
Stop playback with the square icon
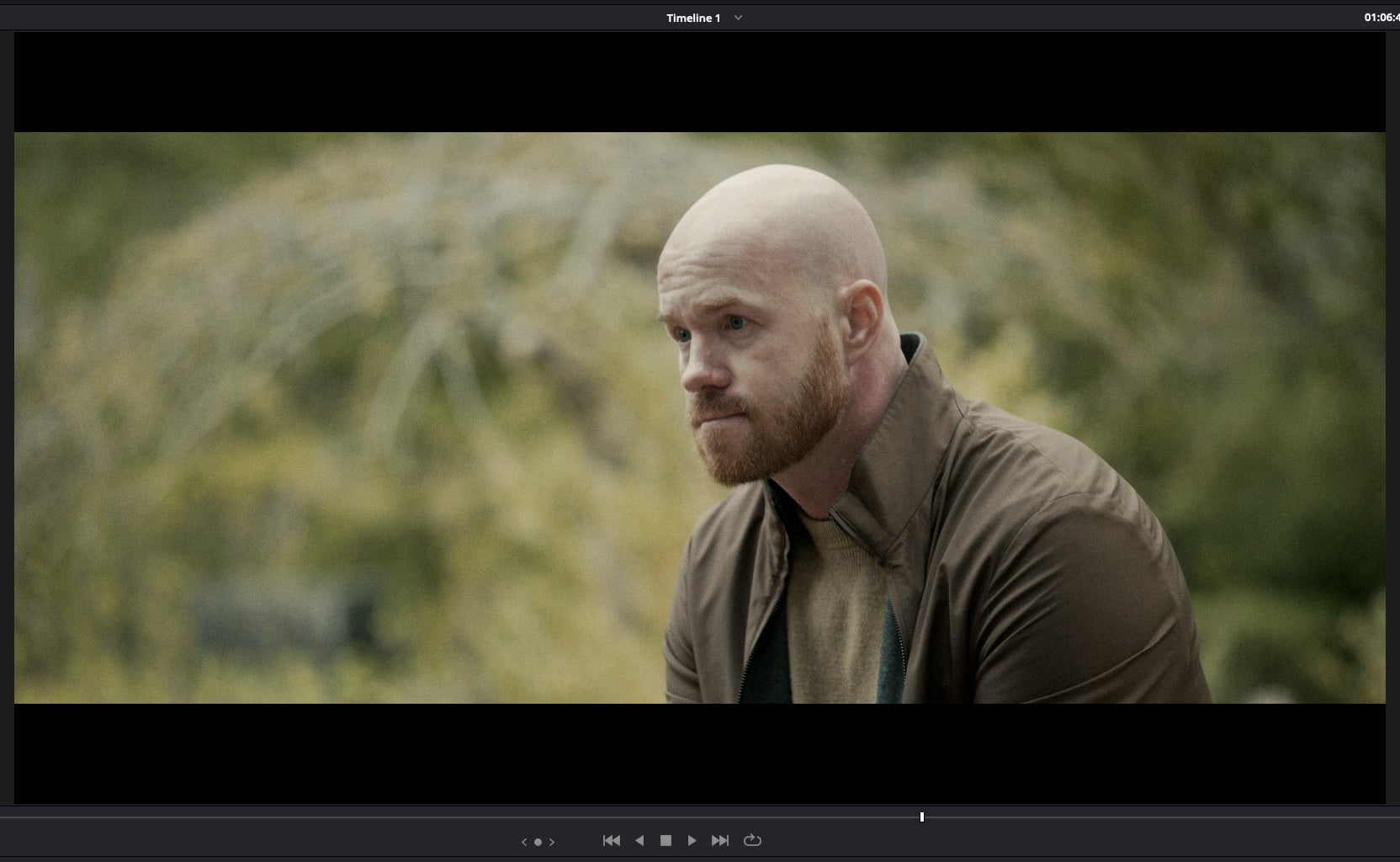coord(666,840)
